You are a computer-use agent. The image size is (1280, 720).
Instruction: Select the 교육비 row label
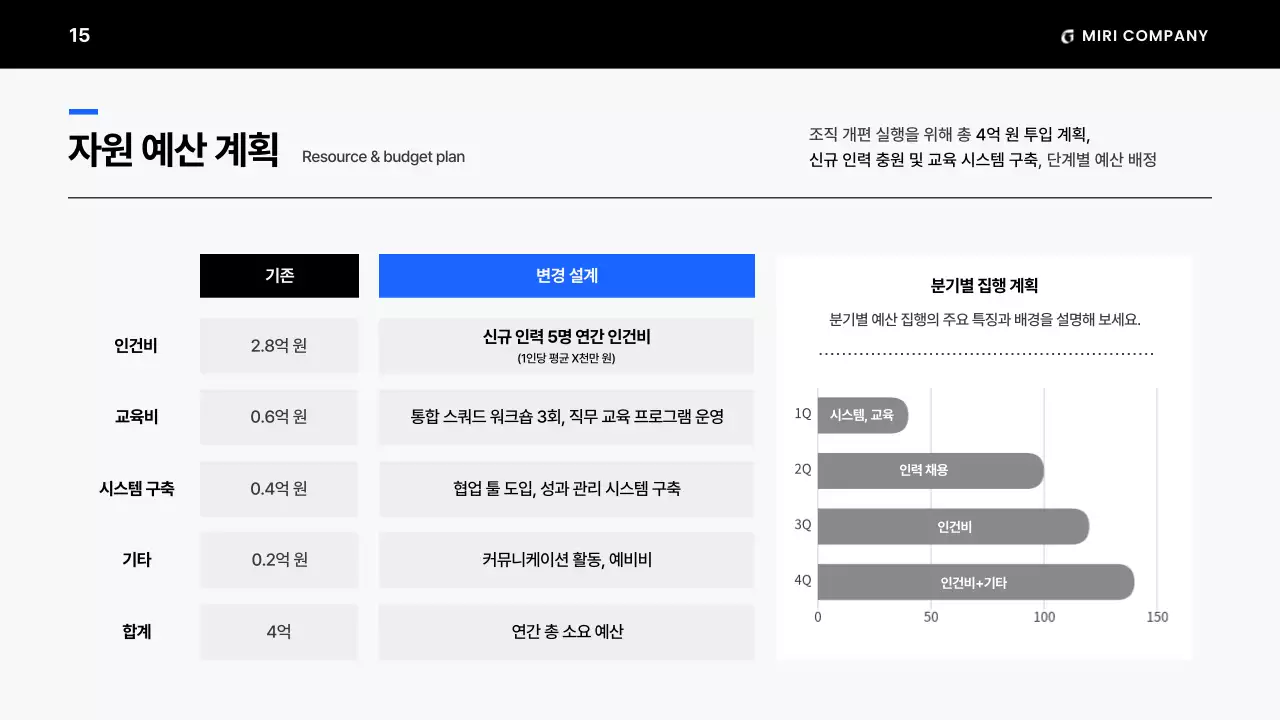coord(137,416)
